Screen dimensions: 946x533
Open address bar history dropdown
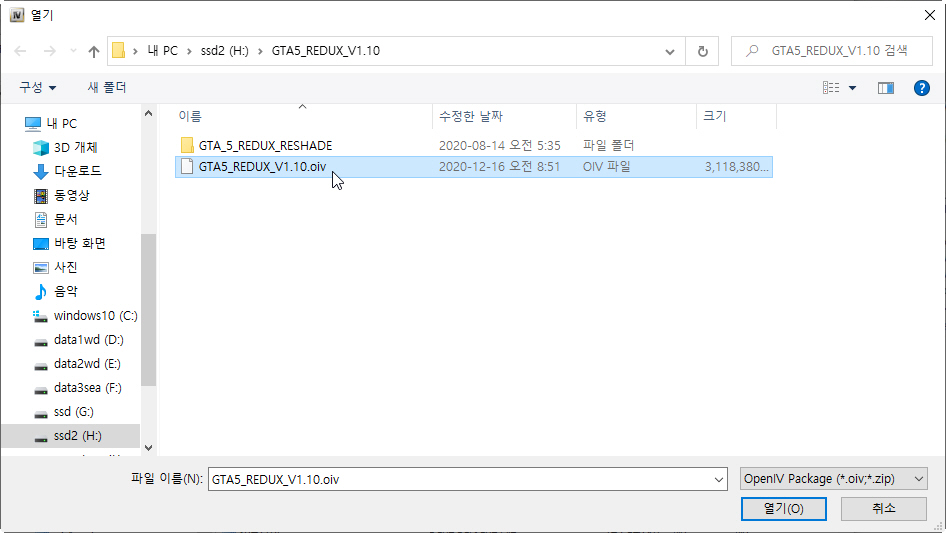coord(670,51)
